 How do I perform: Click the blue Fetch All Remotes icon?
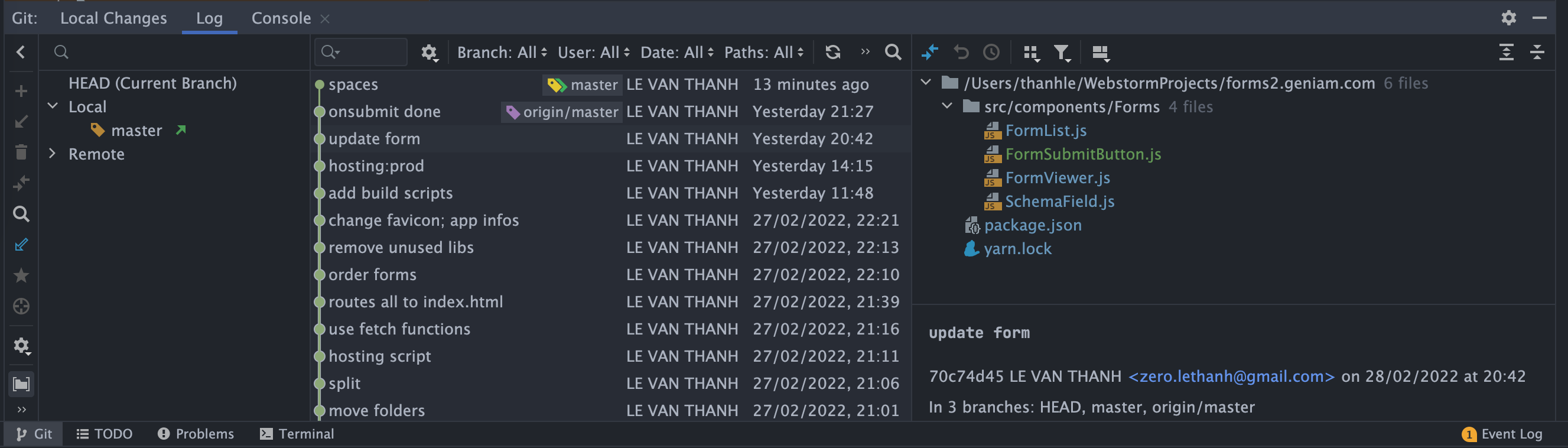point(21,245)
